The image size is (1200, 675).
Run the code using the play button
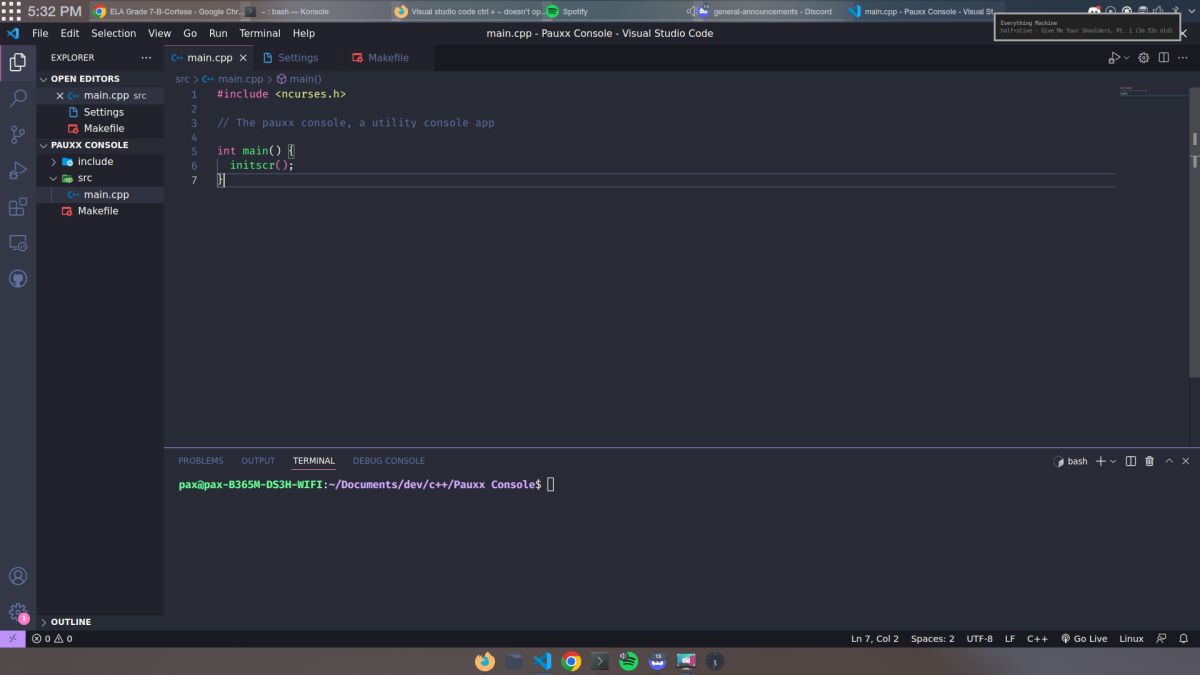1114,58
